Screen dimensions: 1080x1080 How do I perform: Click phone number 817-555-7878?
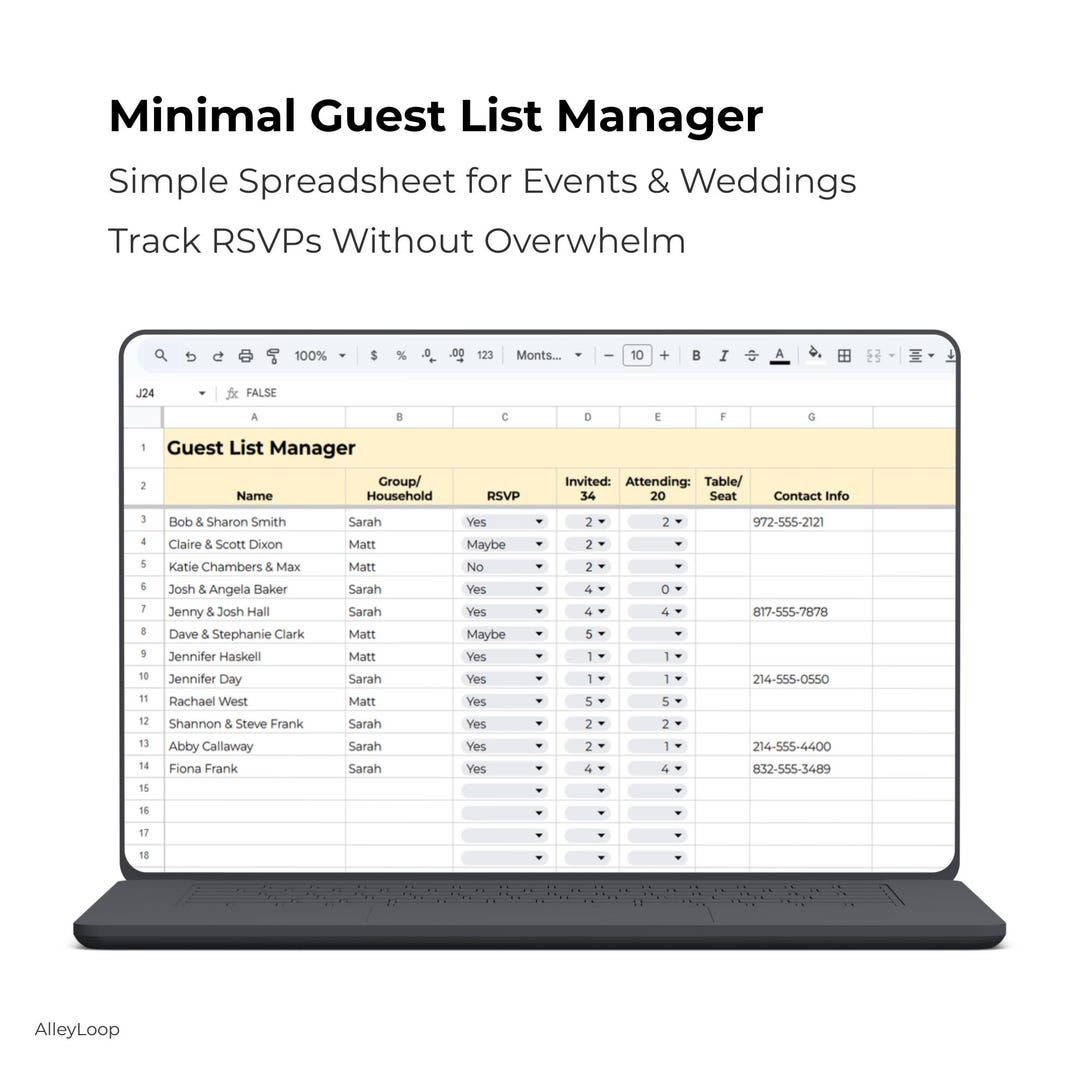(x=790, y=612)
